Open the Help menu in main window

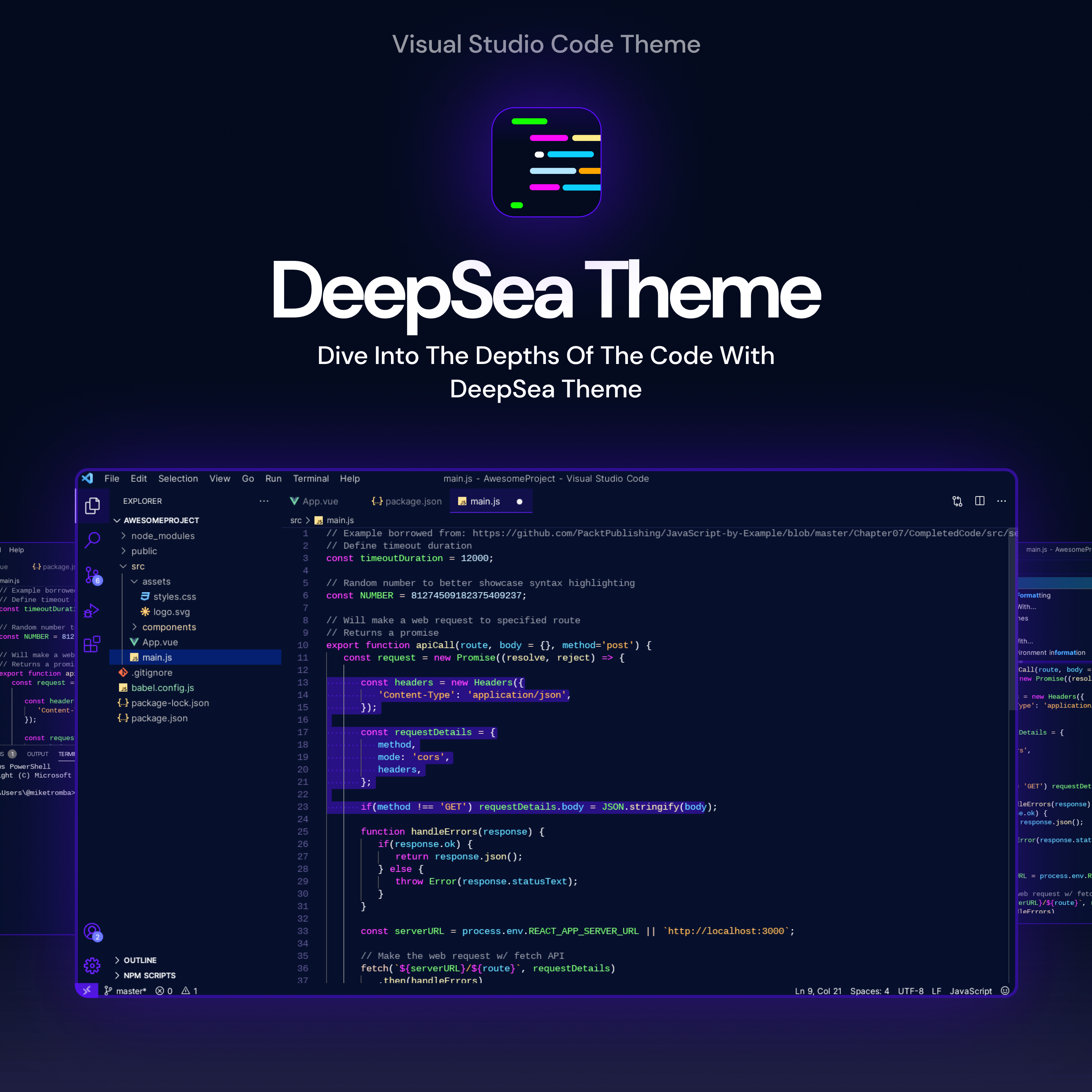point(350,478)
